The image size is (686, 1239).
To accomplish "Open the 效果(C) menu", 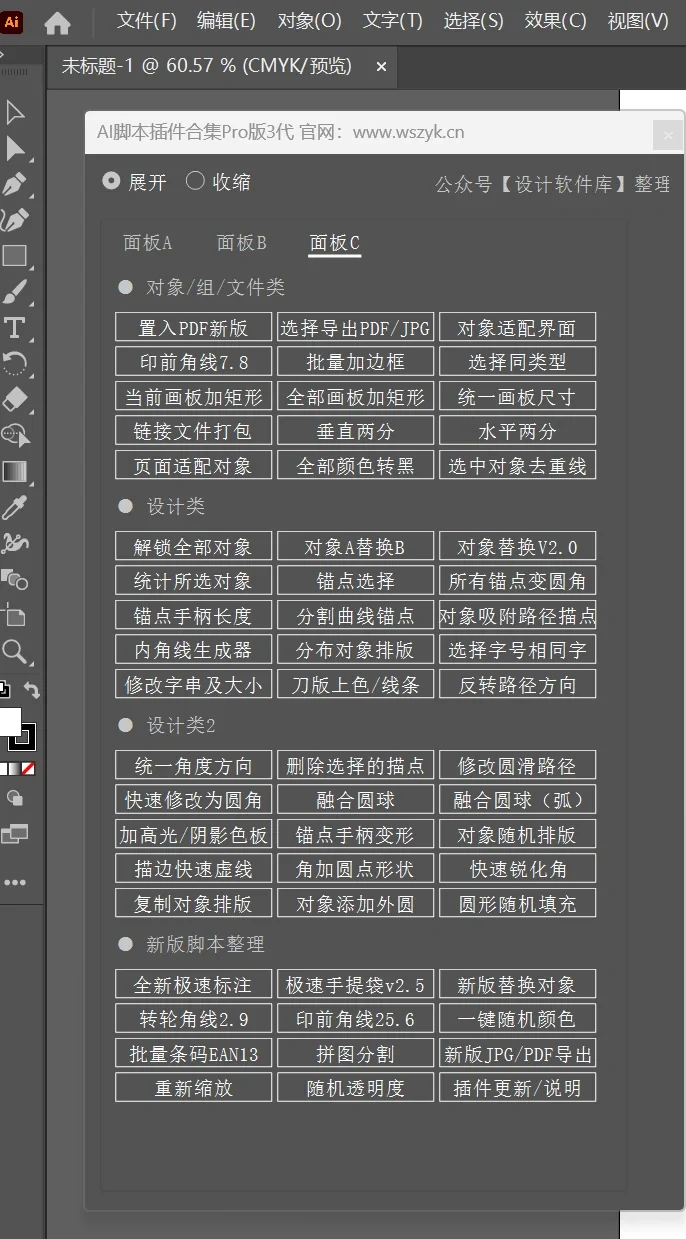I will click(x=556, y=21).
